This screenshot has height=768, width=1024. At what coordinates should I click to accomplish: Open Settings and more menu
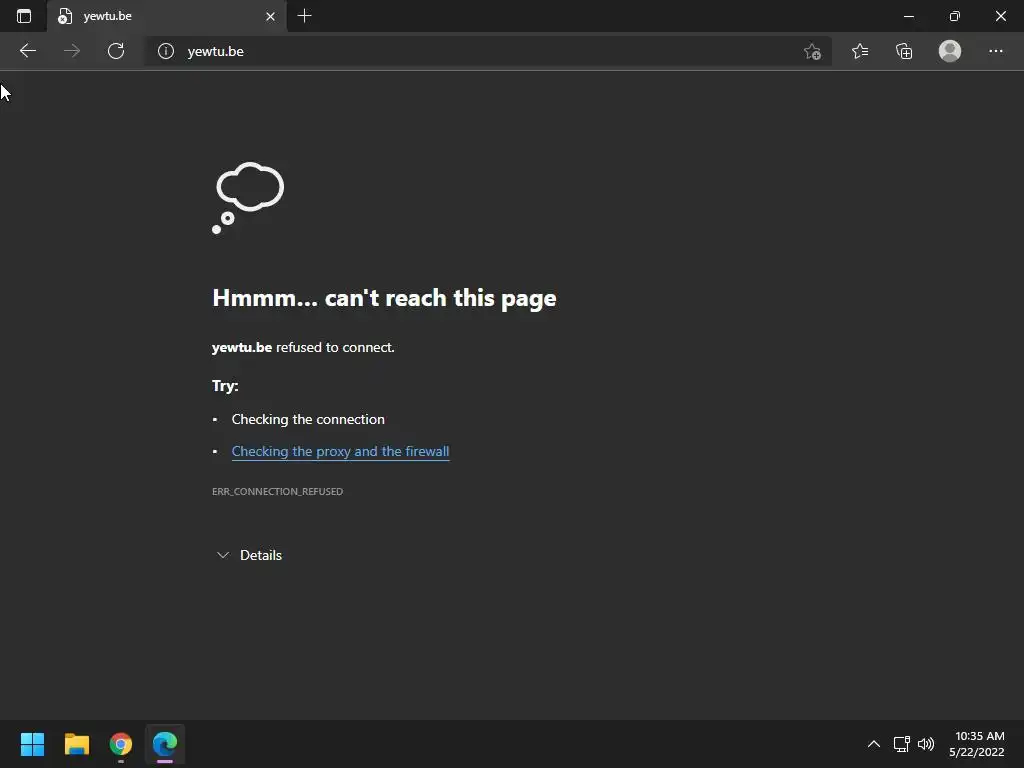[995, 51]
